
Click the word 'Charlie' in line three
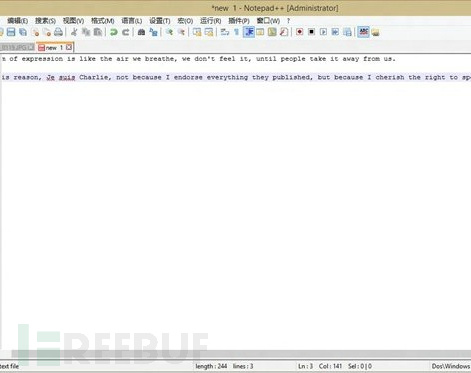[94, 77]
